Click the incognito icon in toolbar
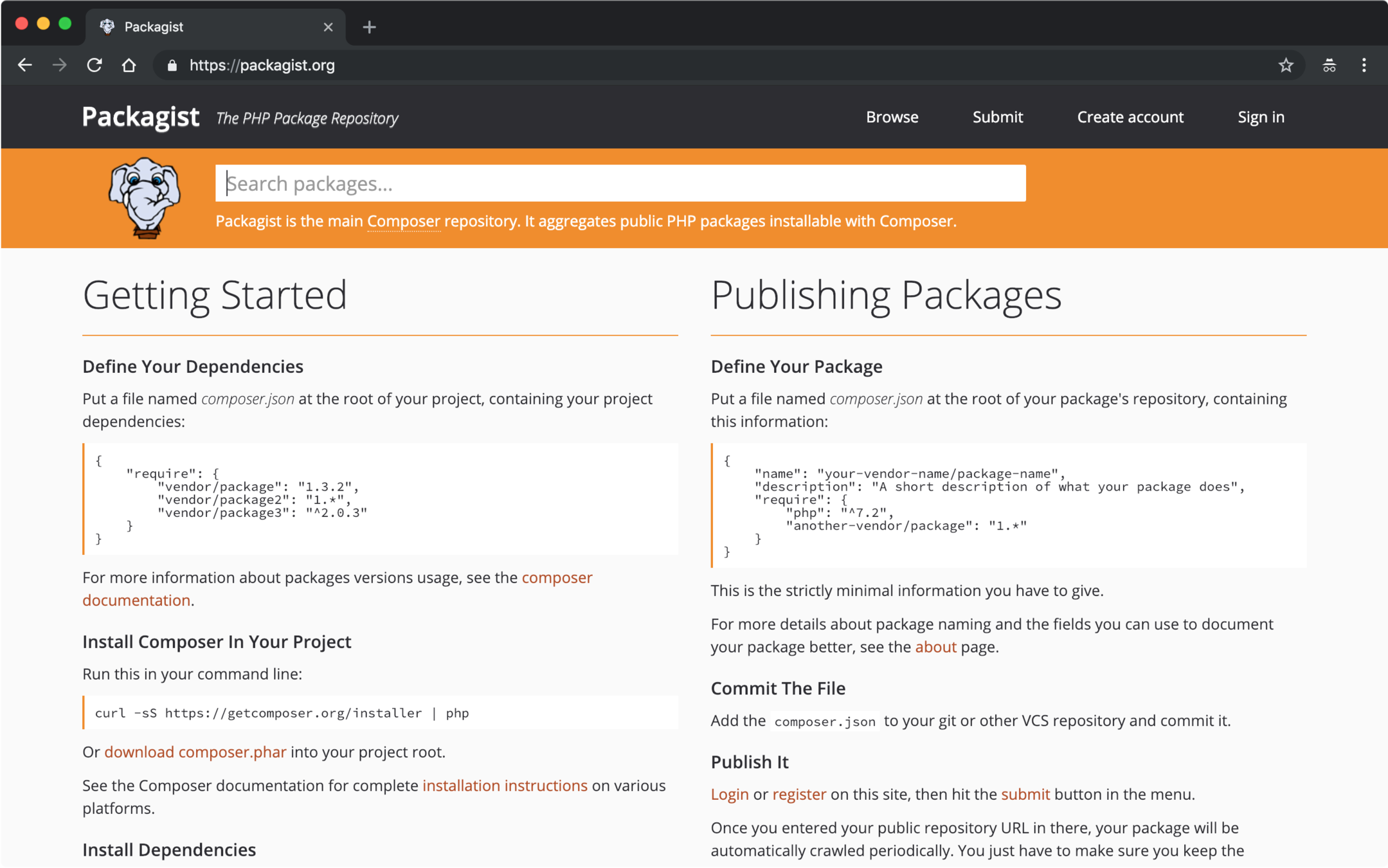Viewport: 1388px width, 868px height. (1329, 65)
